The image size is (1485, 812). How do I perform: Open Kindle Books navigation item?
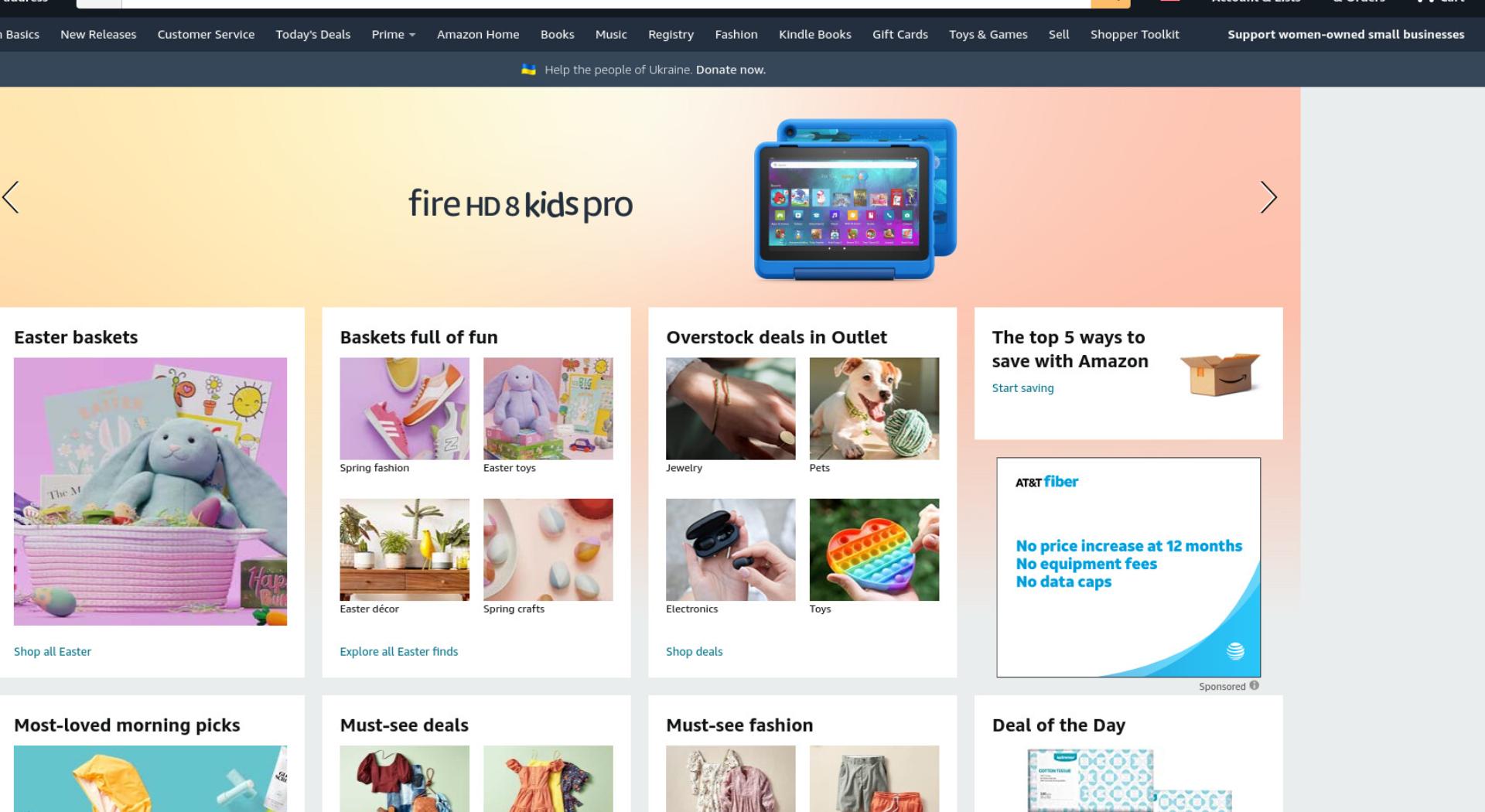pyautogui.click(x=814, y=35)
